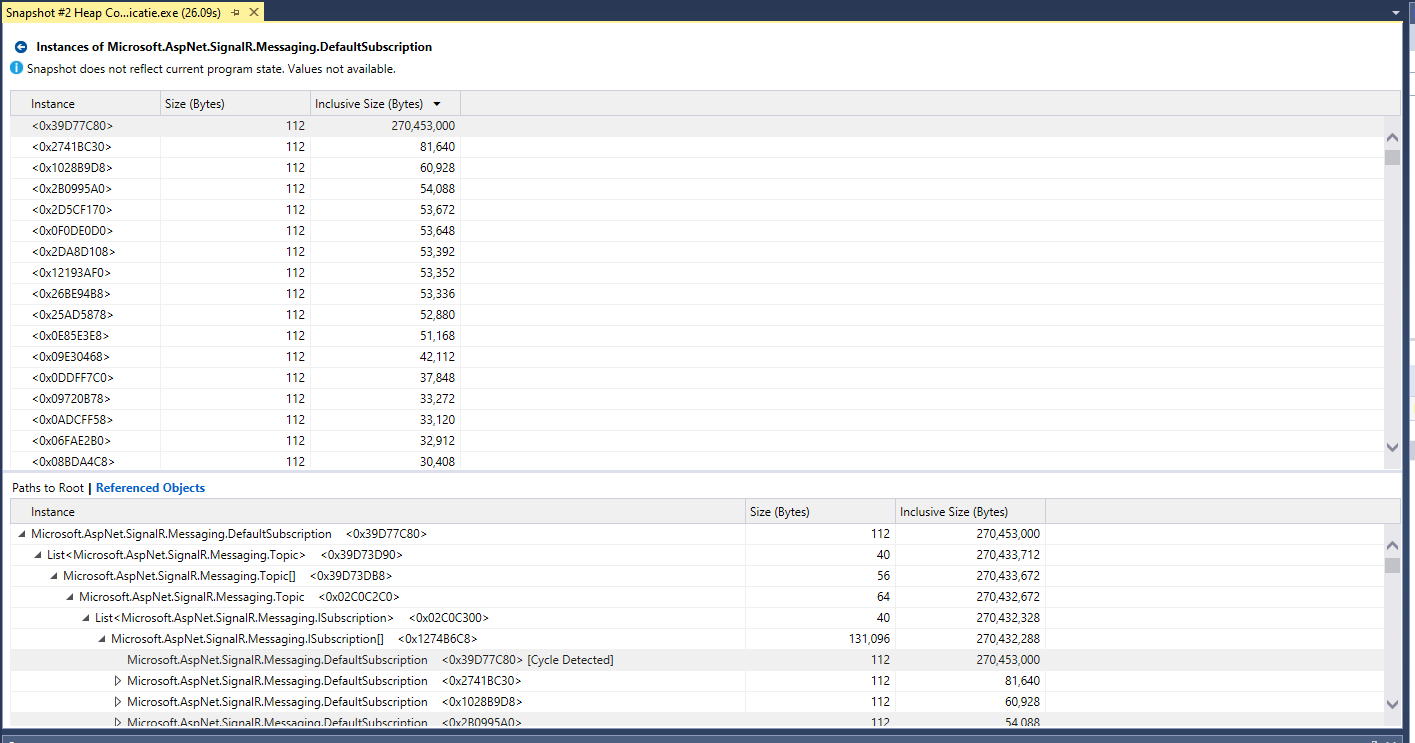Click the sort arrow on Inclusive Size header

(x=438, y=103)
